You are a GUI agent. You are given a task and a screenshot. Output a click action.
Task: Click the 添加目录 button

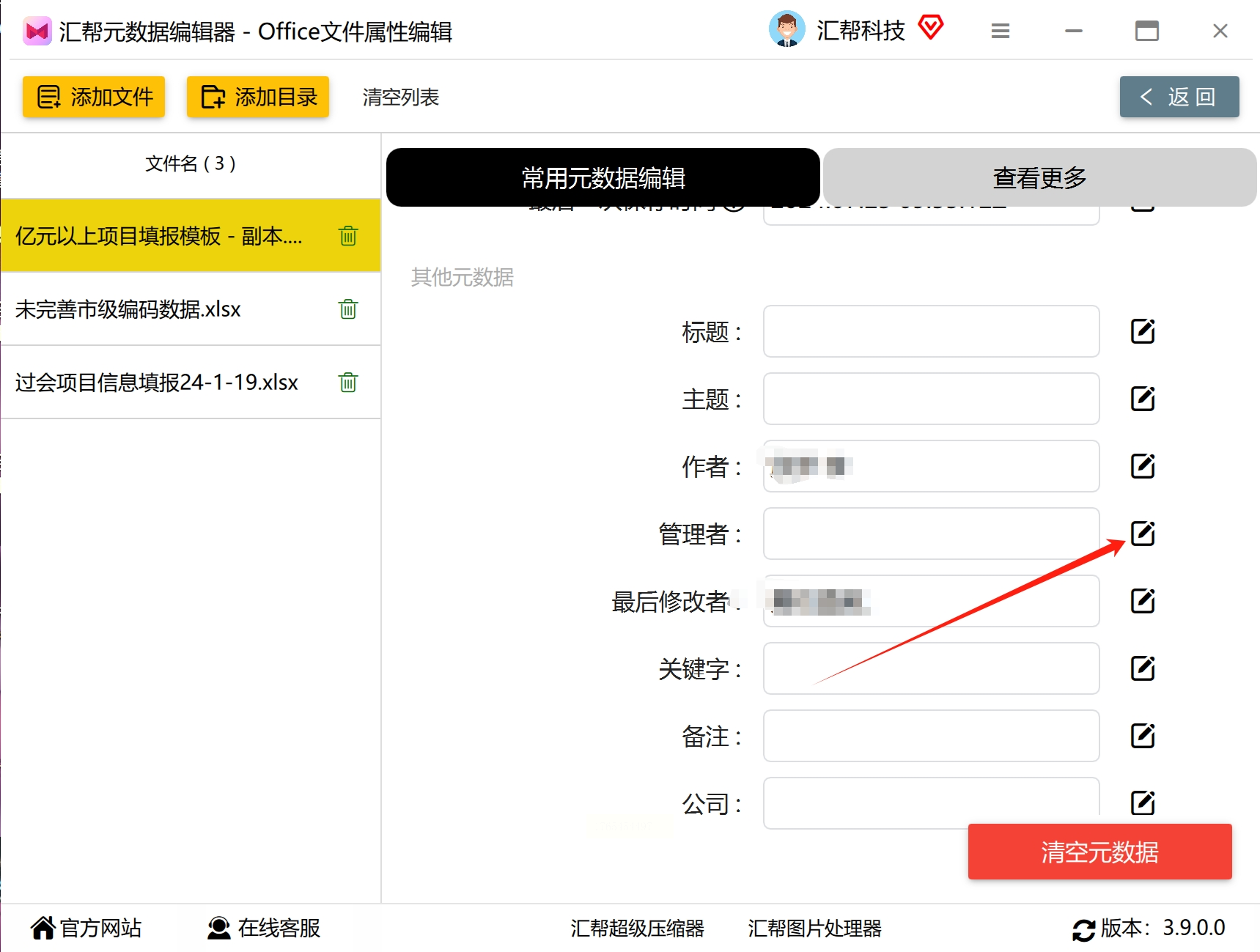[x=258, y=97]
